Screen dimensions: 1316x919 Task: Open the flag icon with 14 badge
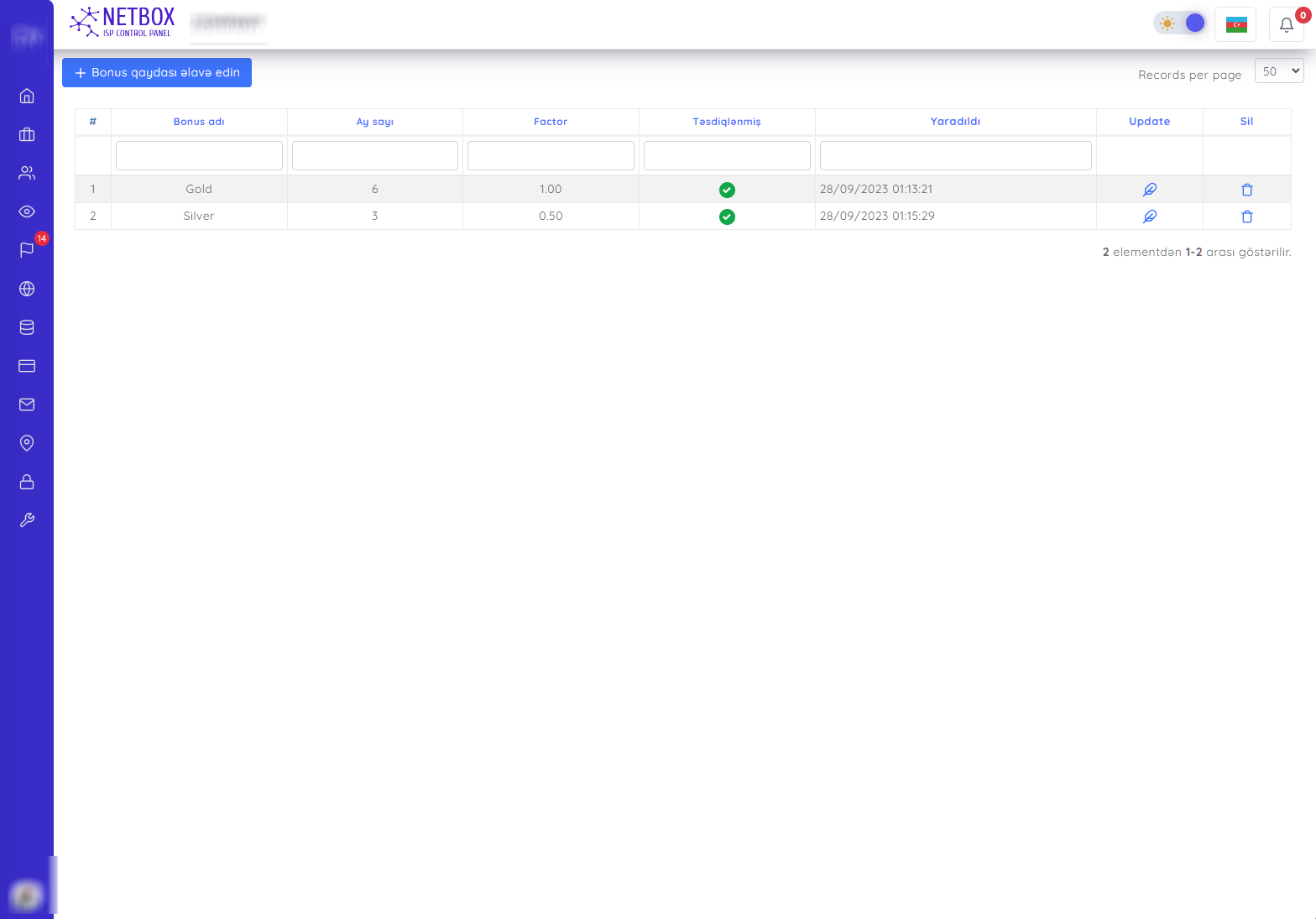coord(27,250)
